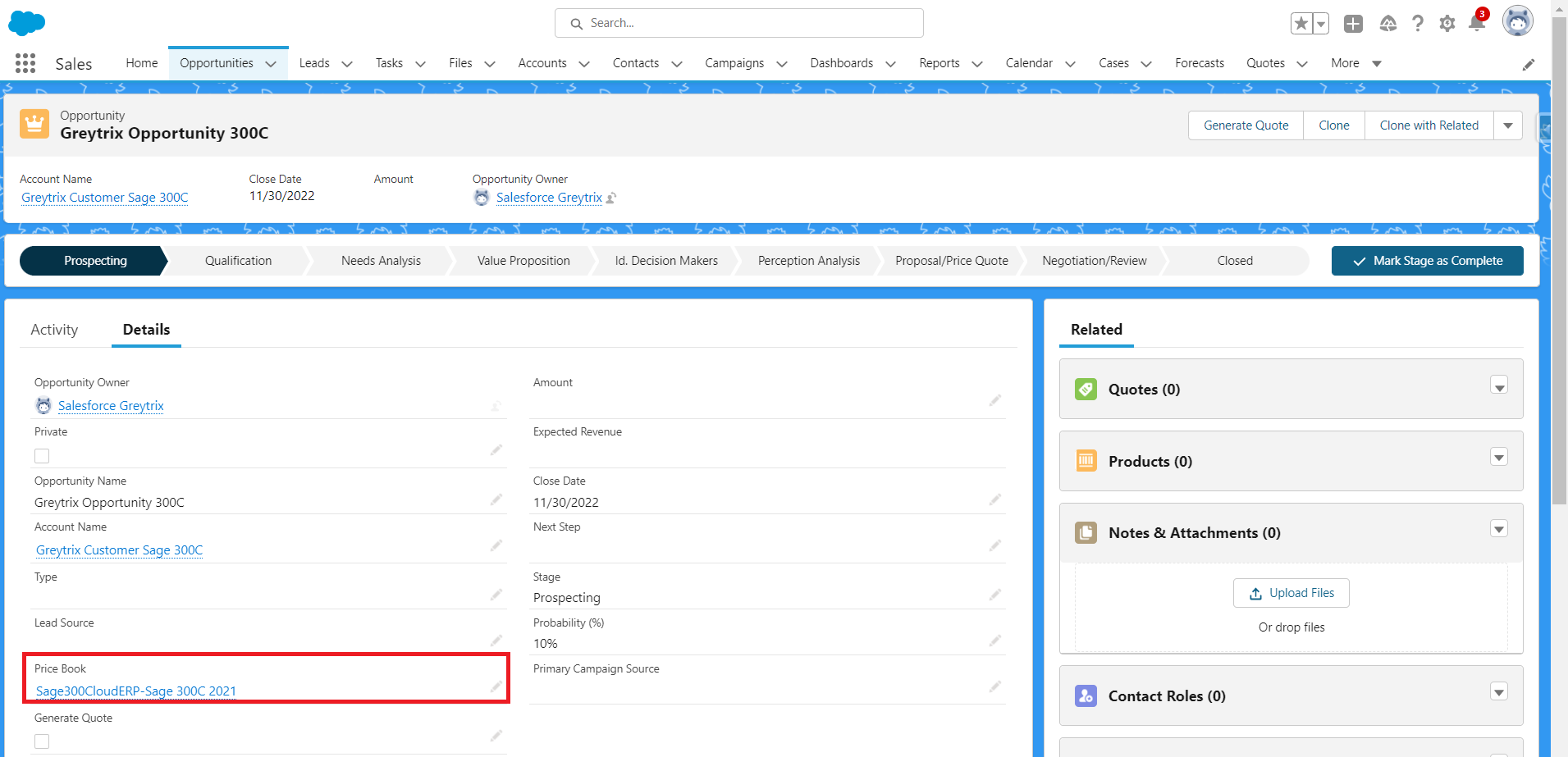
Task: Edit the Primary Campaign Source pencil
Action: point(995,686)
